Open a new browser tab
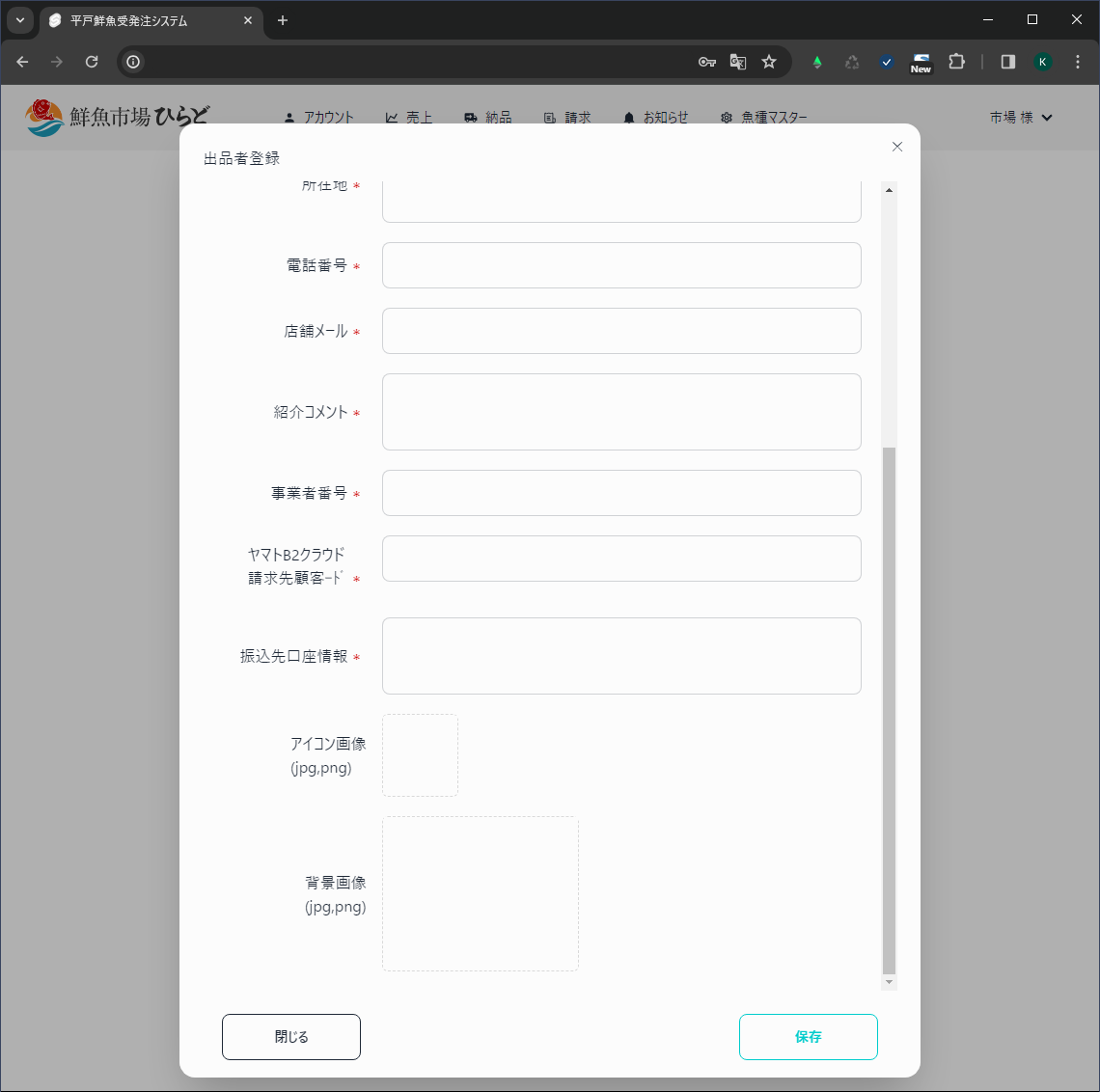The width and height of the screenshot is (1100, 1092). 283,20
